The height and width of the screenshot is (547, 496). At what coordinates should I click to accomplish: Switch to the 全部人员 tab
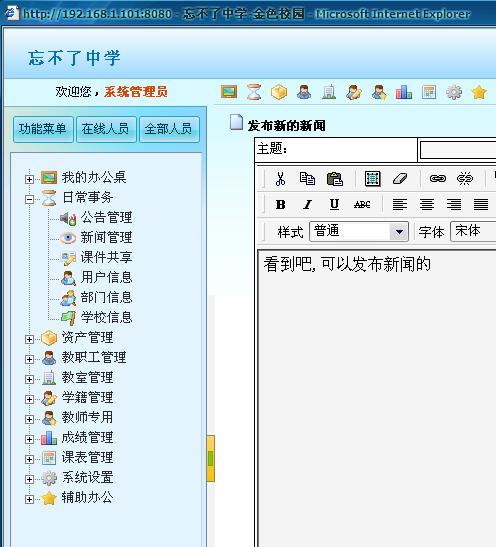point(169,129)
